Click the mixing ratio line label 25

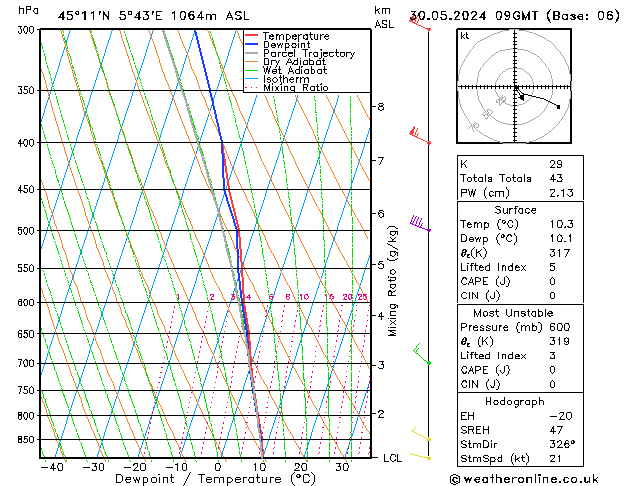(x=363, y=297)
